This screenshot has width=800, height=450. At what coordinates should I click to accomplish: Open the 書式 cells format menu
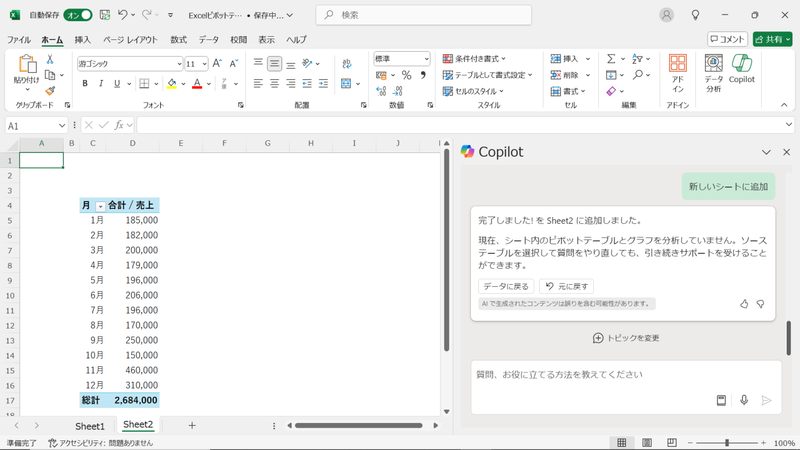(568, 91)
